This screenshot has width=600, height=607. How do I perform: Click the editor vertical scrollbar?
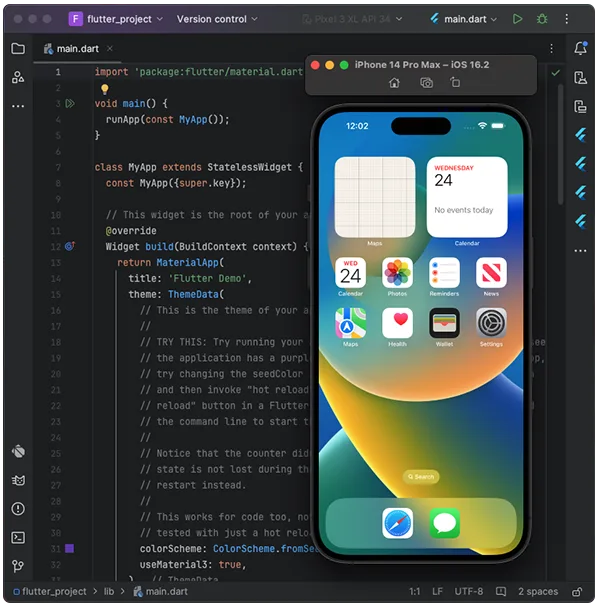point(560,144)
